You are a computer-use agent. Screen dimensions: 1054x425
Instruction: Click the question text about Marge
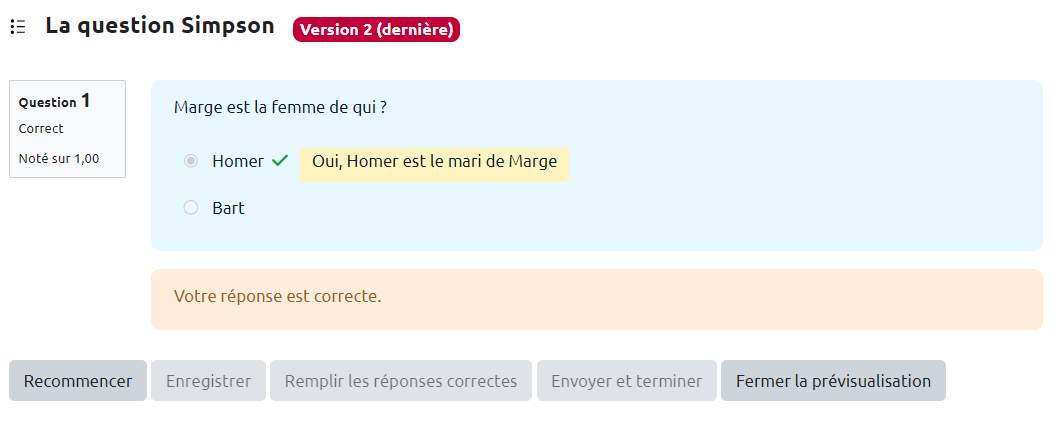[x=280, y=107]
